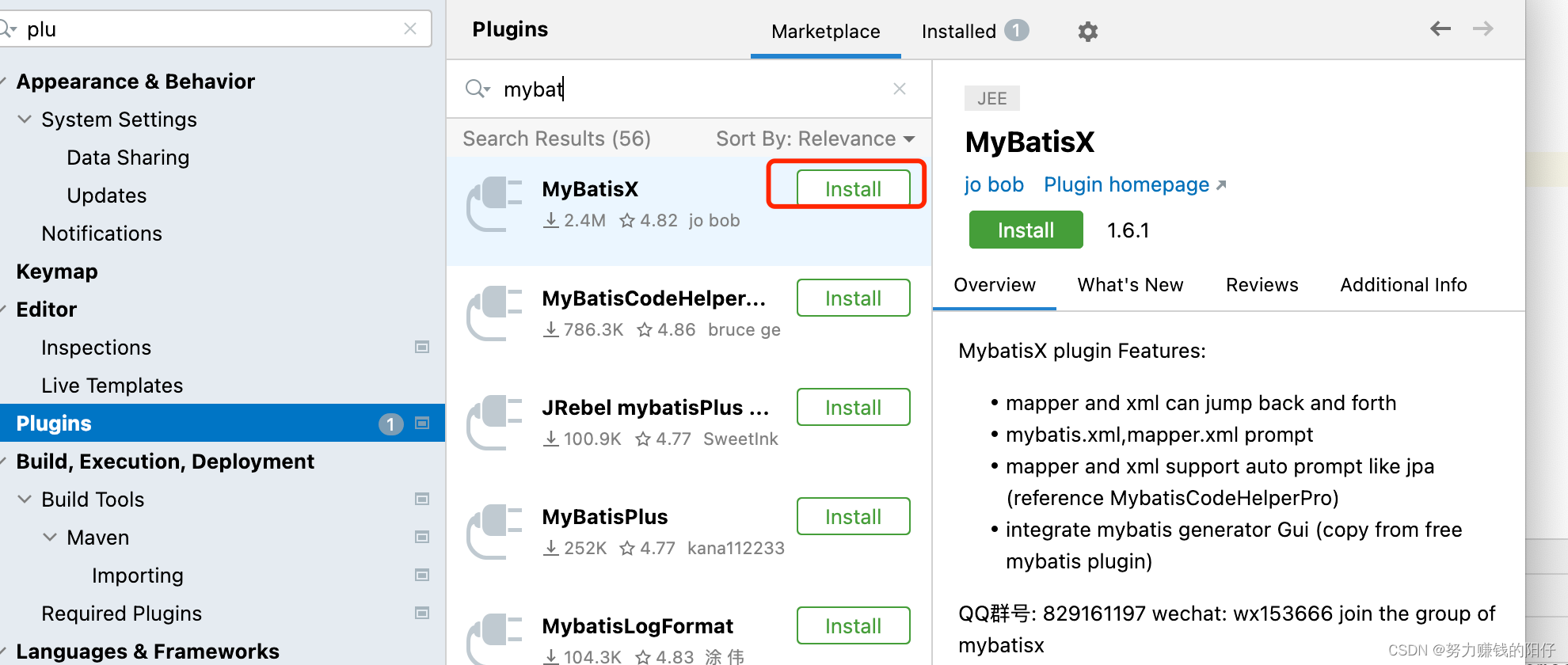Click the project-level icon beside Required Plugins
Viewport: 1568px width, 665px height.
(x=422, y=614)
